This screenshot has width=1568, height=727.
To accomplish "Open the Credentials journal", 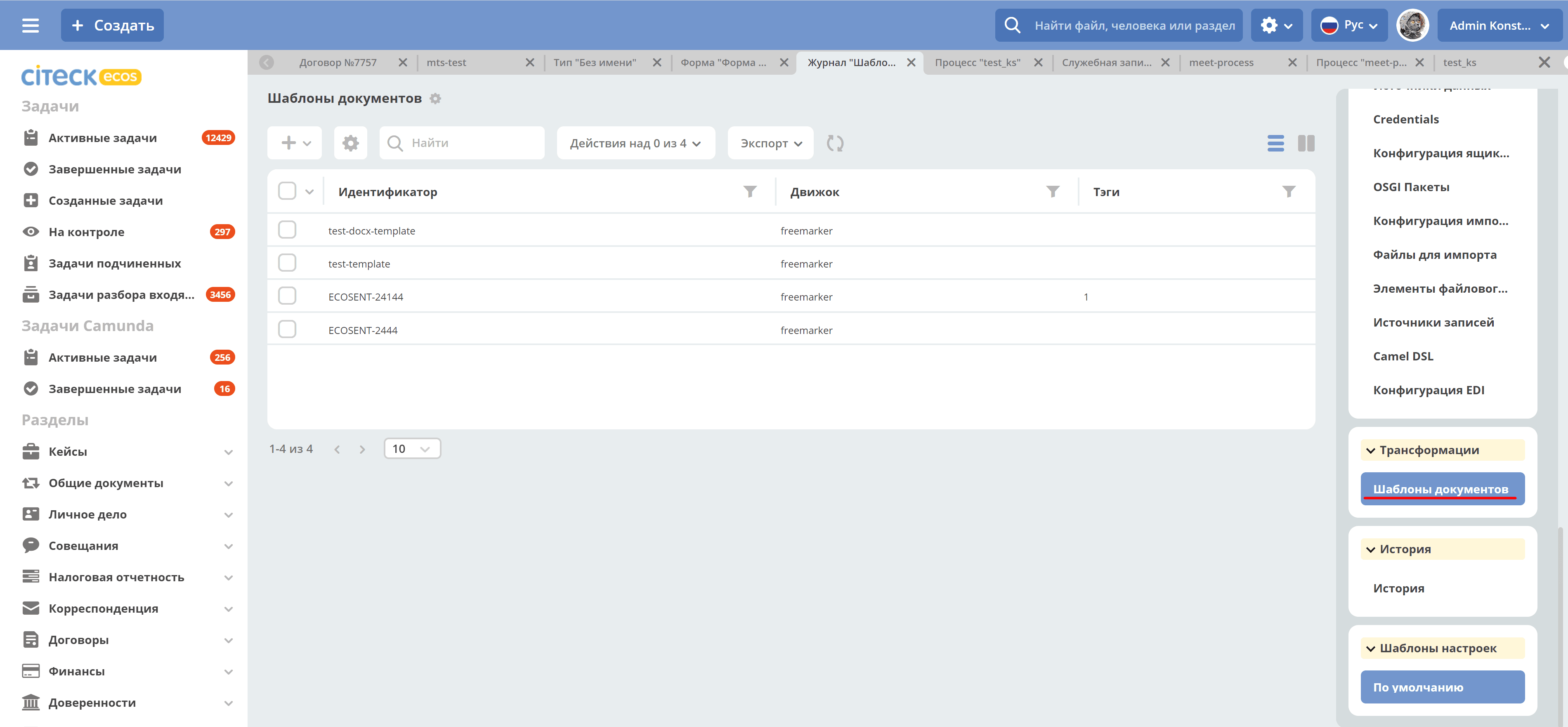I will click(x=1405, y=119).
